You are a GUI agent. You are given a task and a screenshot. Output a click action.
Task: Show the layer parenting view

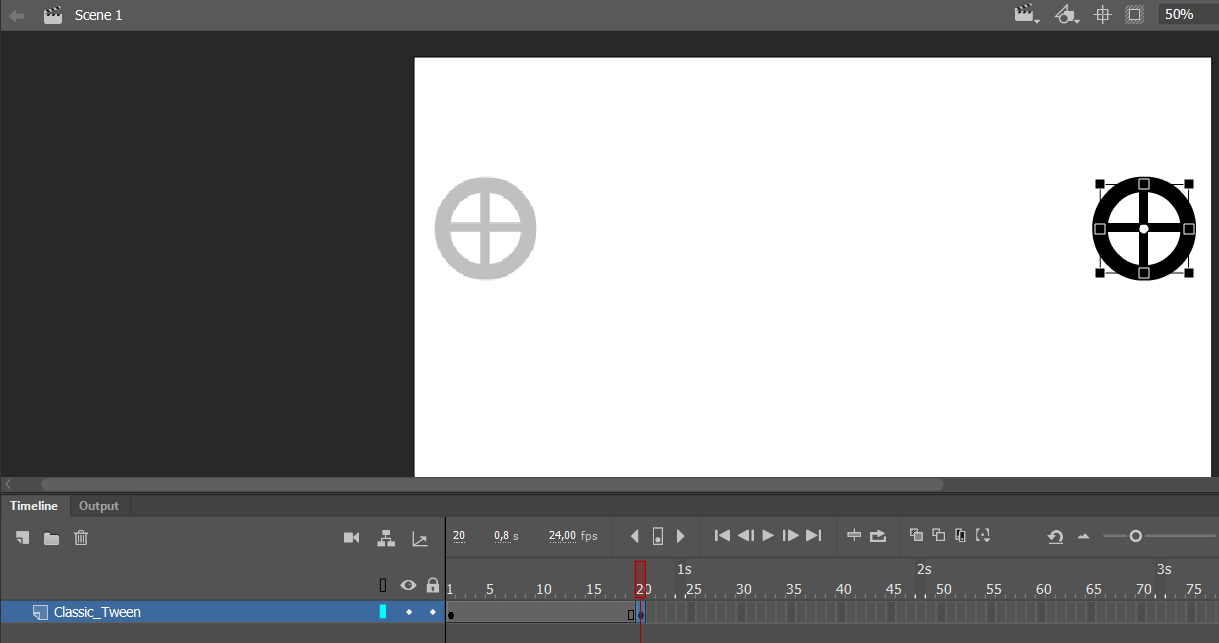[x=385, y=538]
